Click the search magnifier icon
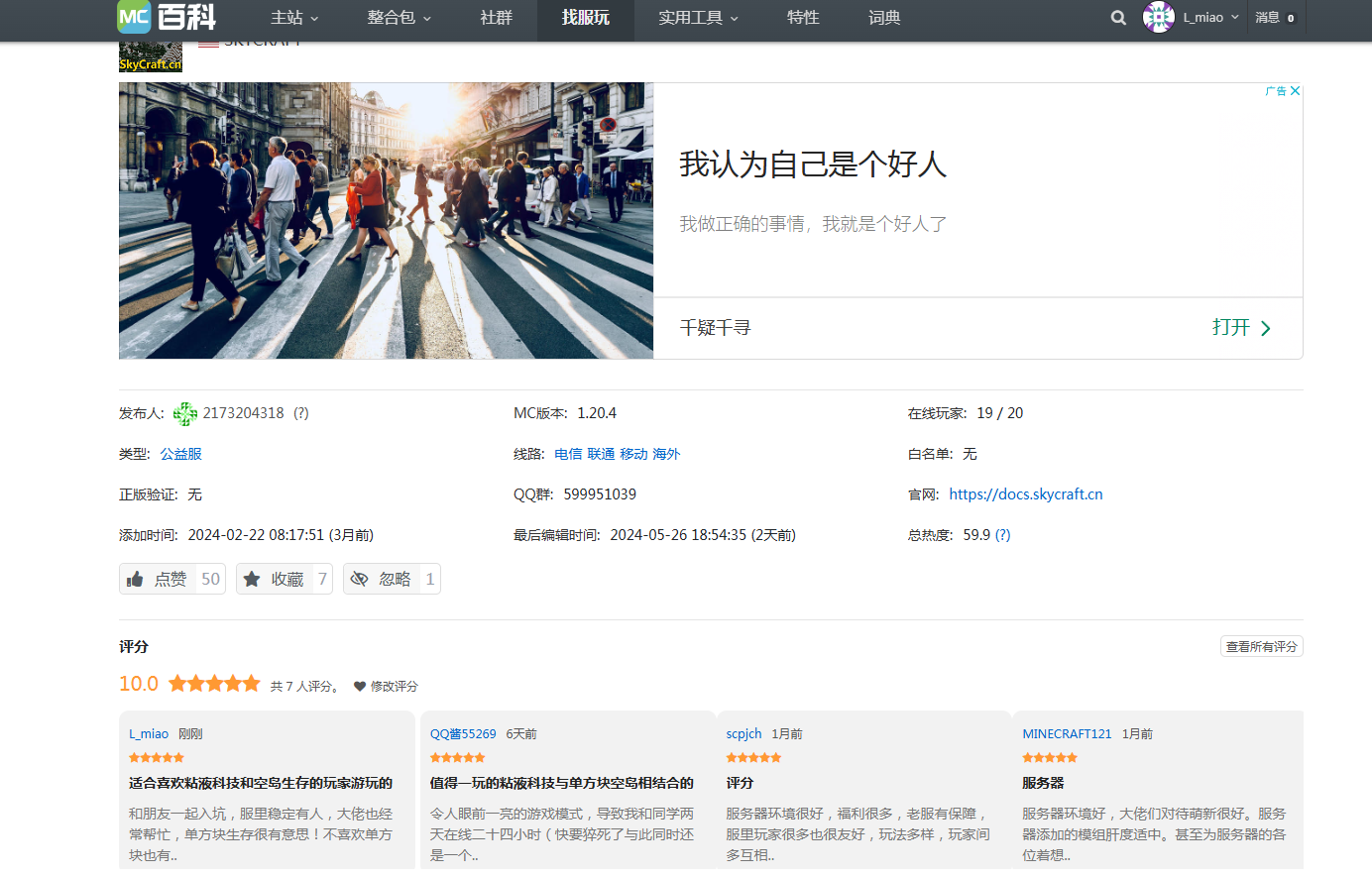Viewport: 1372px width, 876px height. pyautogui.click(x=1118, y=18)
